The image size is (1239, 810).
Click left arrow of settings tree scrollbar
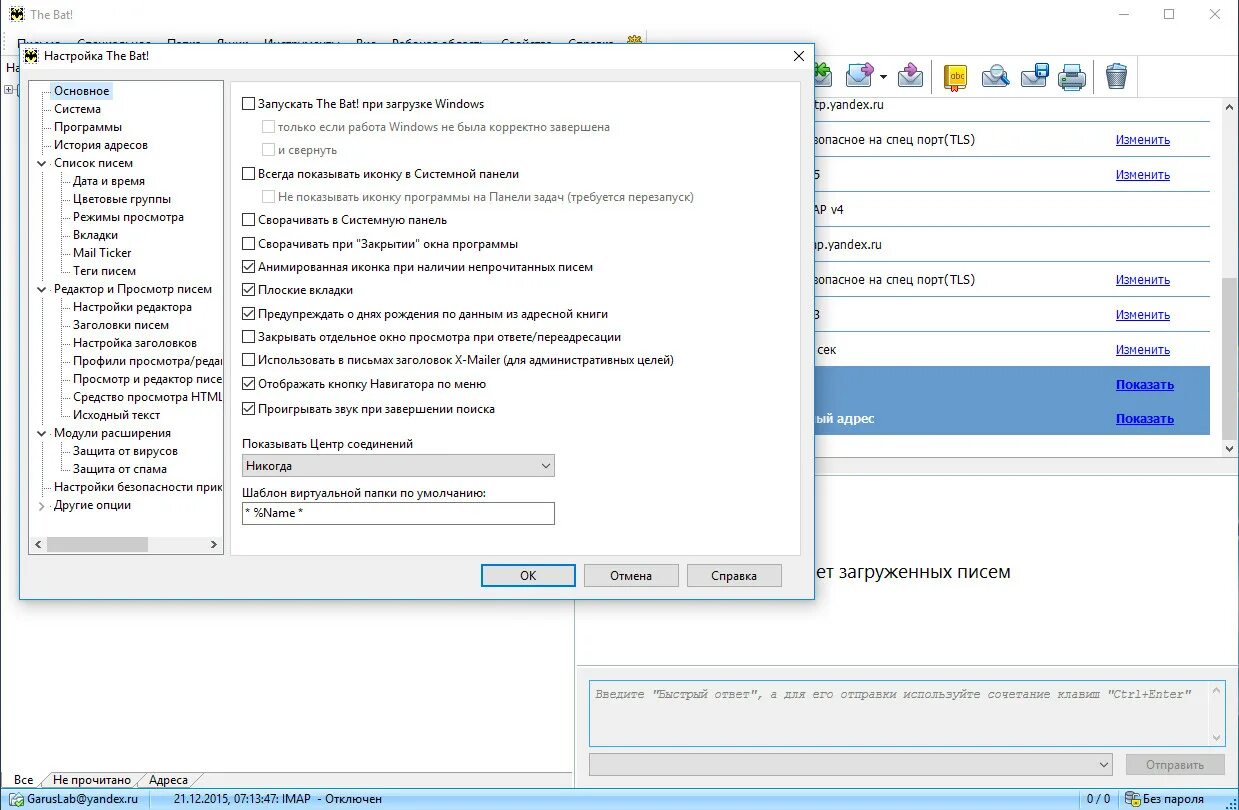click(x=38, y=544)
